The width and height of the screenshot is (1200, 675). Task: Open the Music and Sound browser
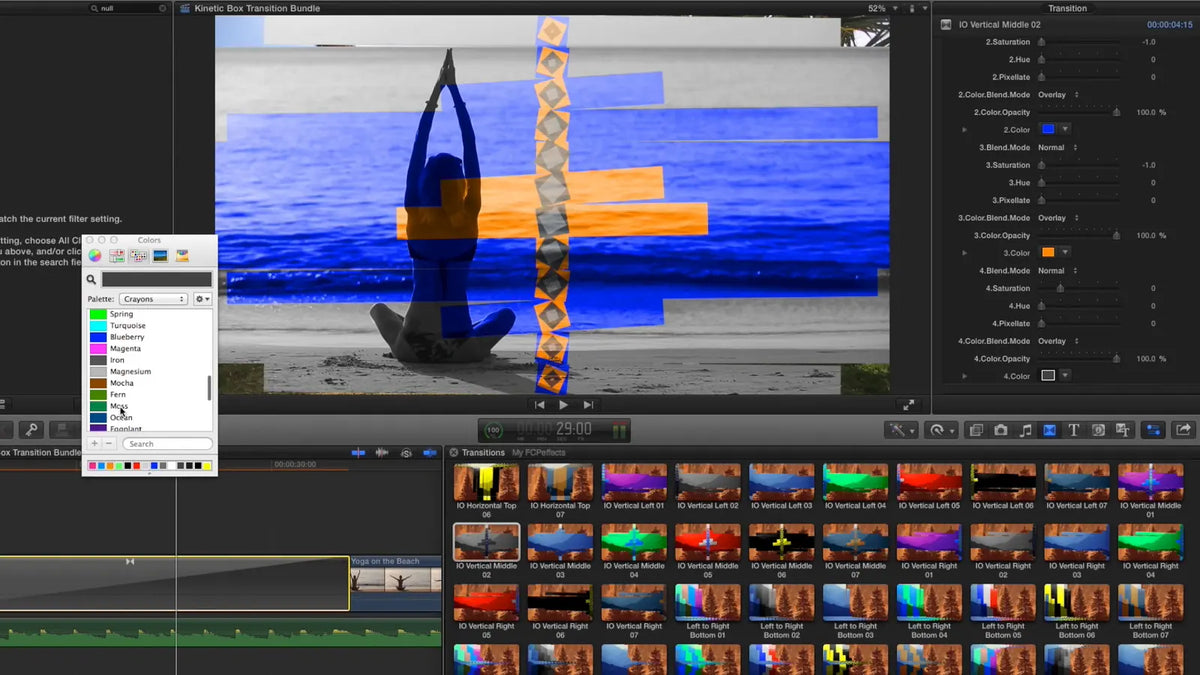click(1025, 430)
